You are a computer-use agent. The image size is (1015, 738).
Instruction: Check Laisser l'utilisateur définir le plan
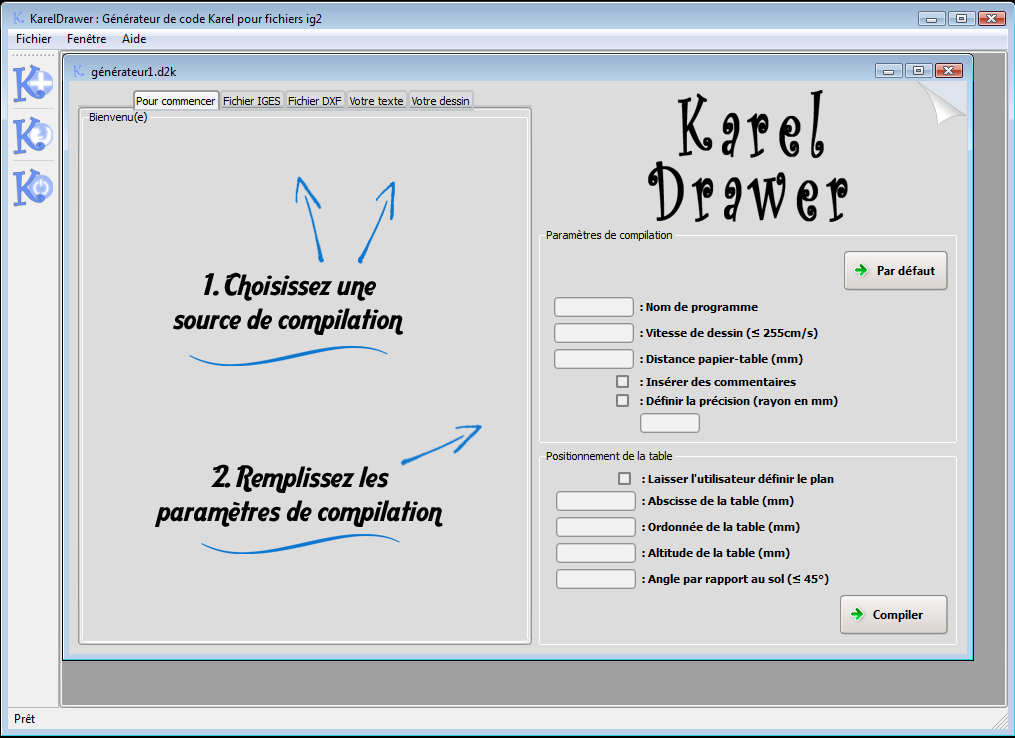(625, 478)
